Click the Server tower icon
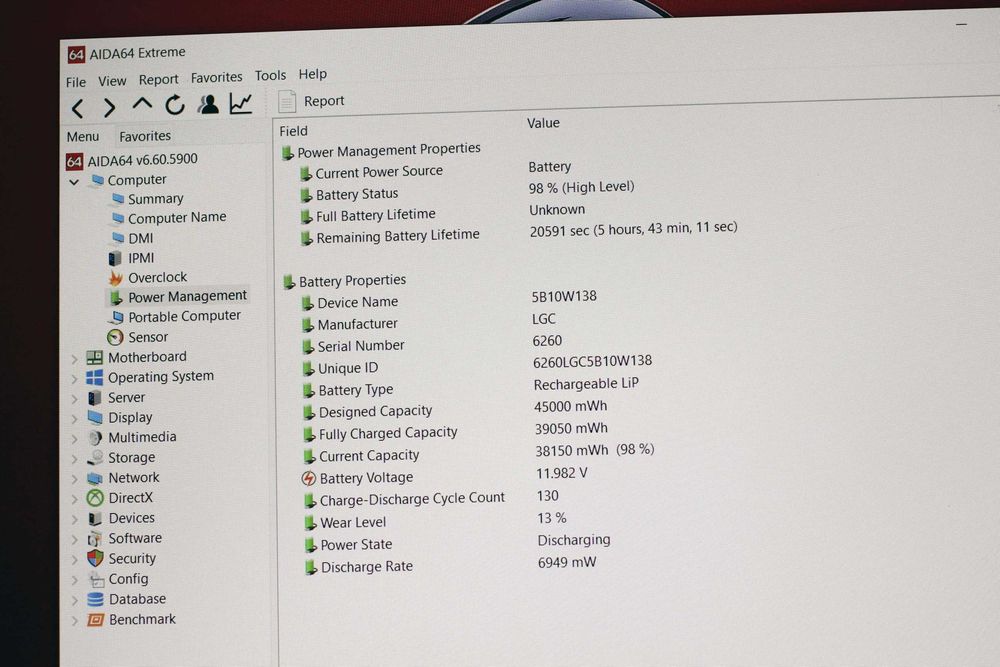The height and width of the screenshot is (667, 1000). (94, 398)
